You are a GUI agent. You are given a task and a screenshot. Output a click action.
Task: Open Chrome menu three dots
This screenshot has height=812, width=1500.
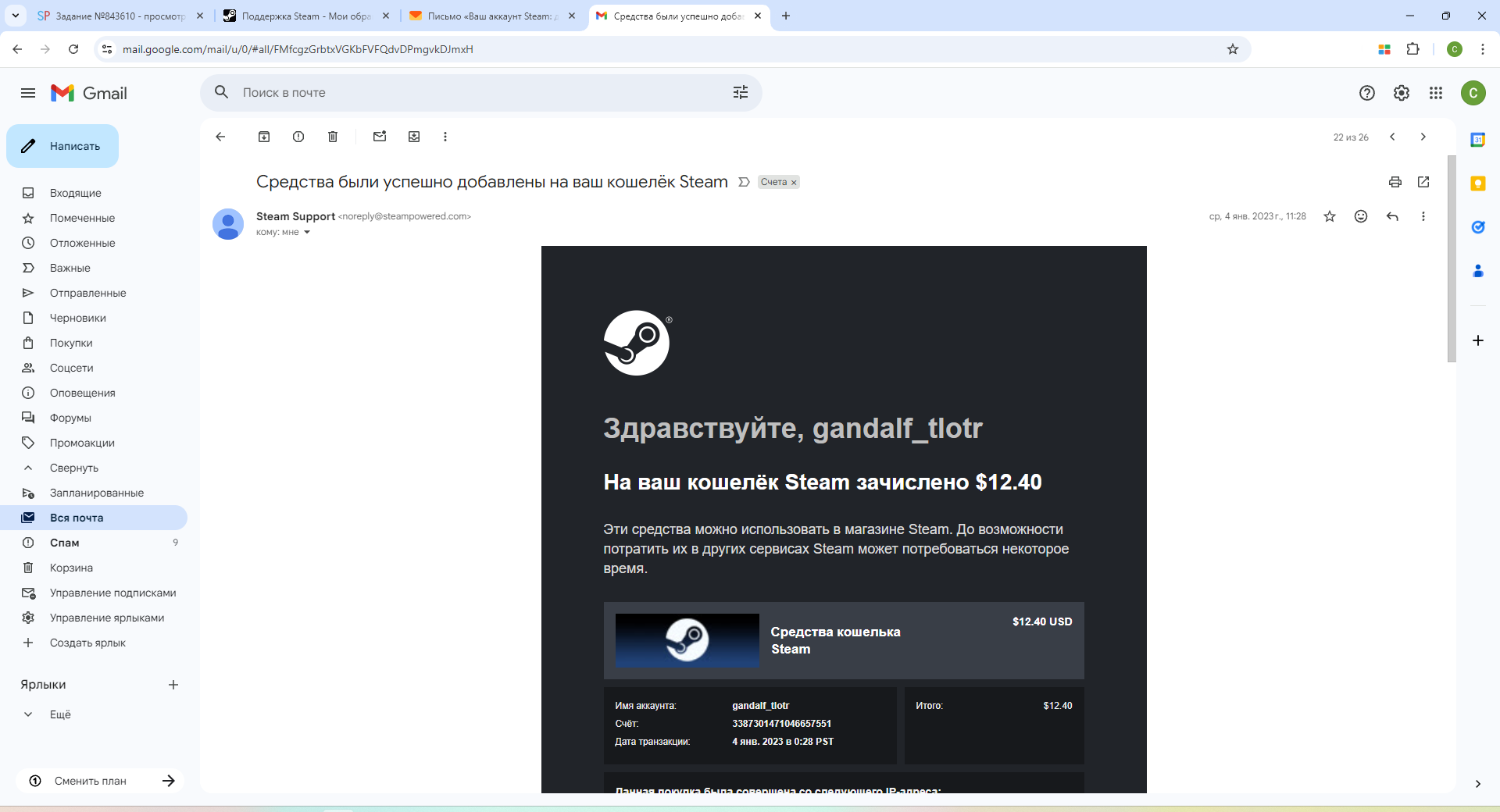[x=1482, y=49]
